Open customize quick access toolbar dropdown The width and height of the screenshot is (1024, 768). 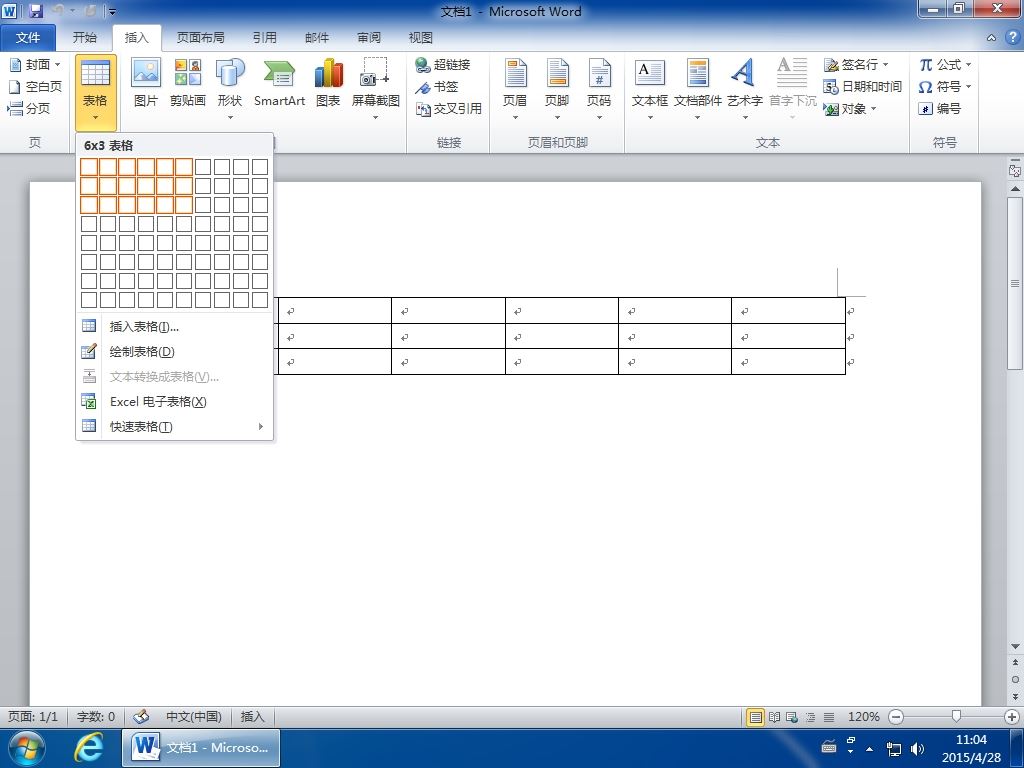112,11
